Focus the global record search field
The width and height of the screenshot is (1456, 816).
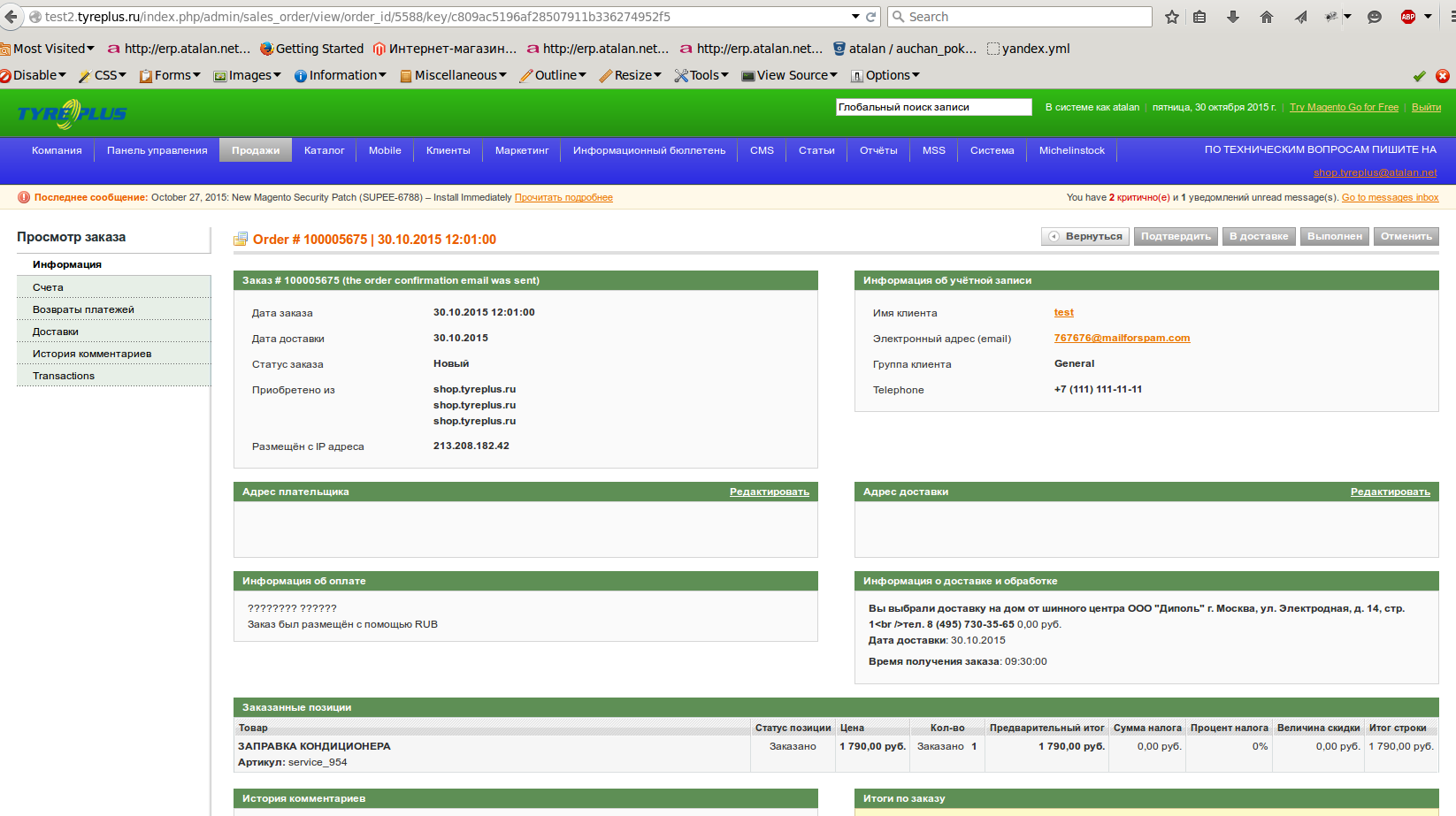point(933,107)
